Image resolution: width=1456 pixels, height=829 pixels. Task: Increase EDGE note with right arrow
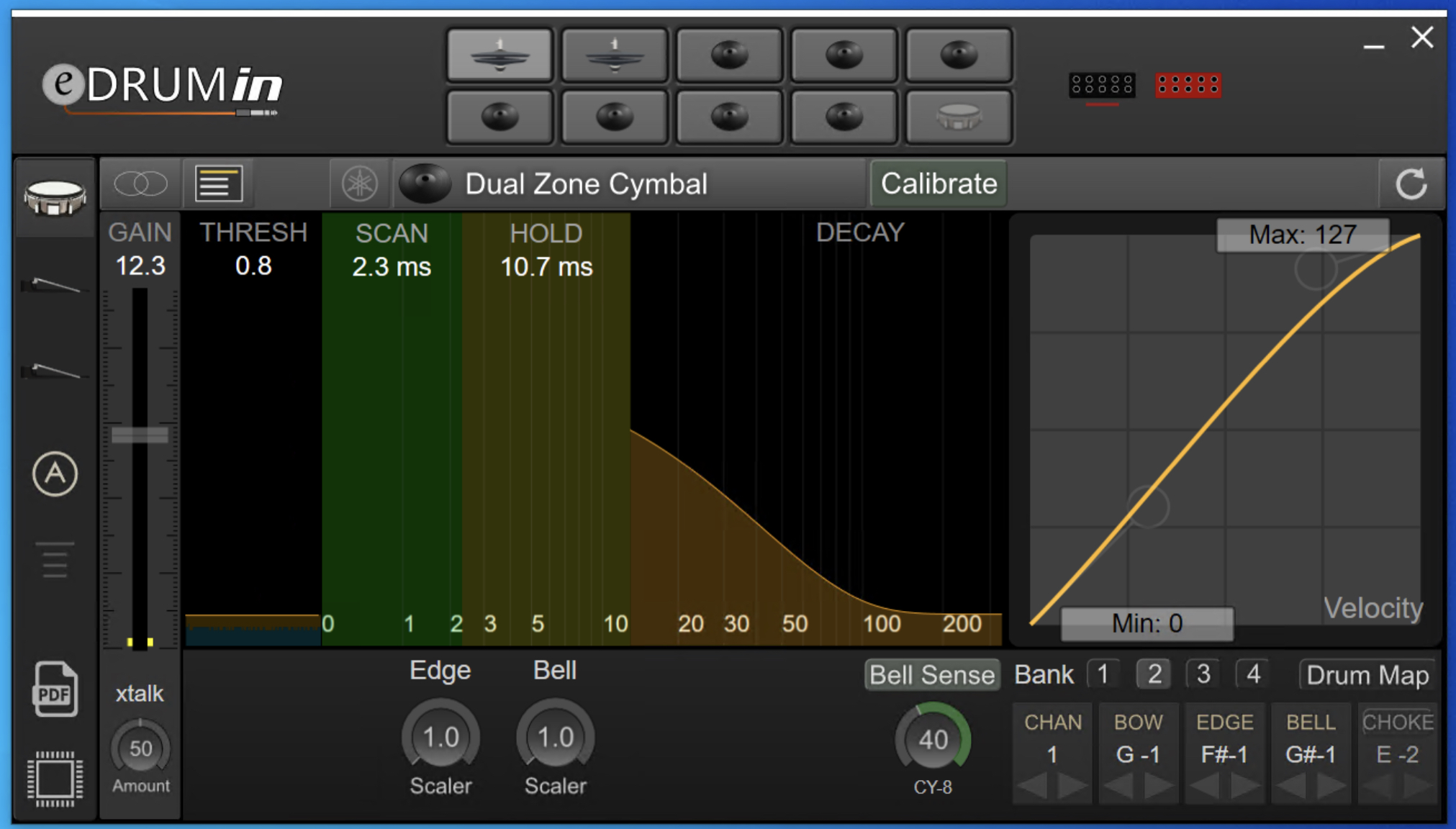tap(1244, 786)
